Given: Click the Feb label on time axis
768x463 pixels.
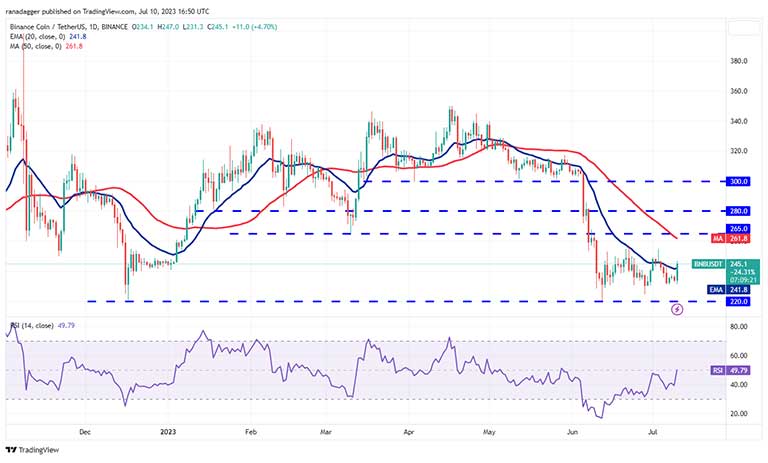Looking at the screenshot, I should [251, 432].
